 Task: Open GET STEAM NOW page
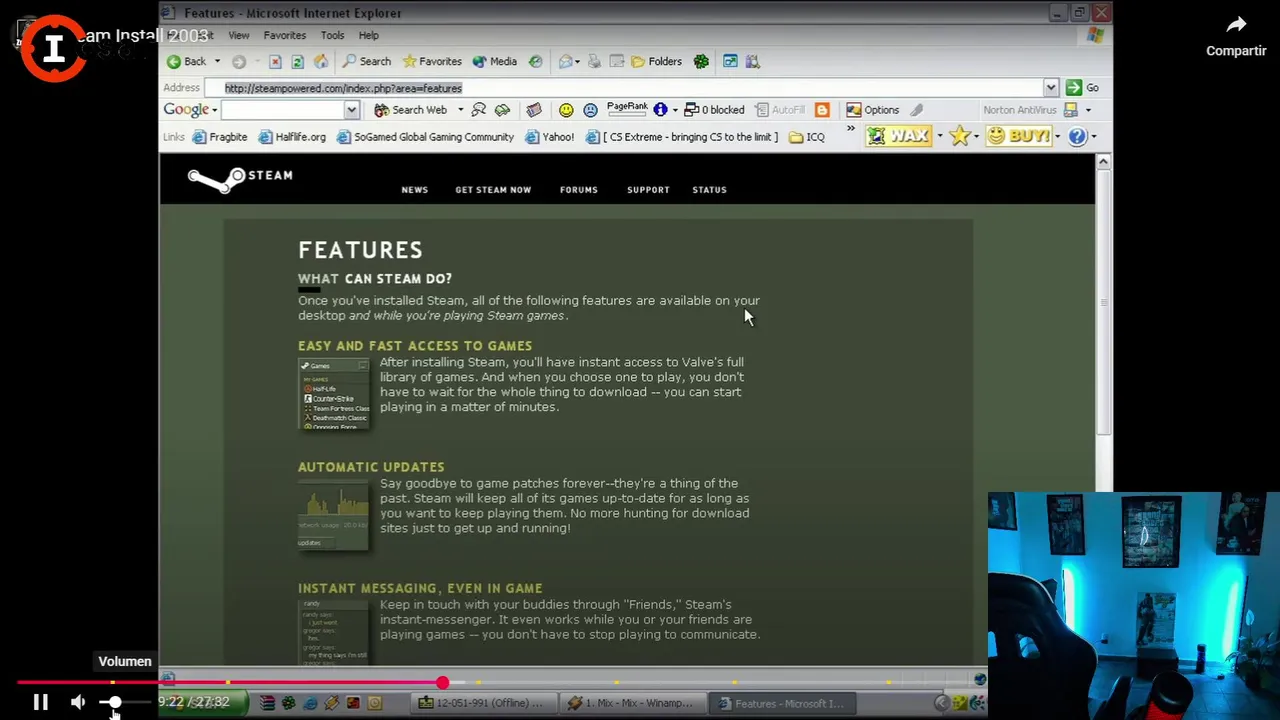(x=493, y=190)
